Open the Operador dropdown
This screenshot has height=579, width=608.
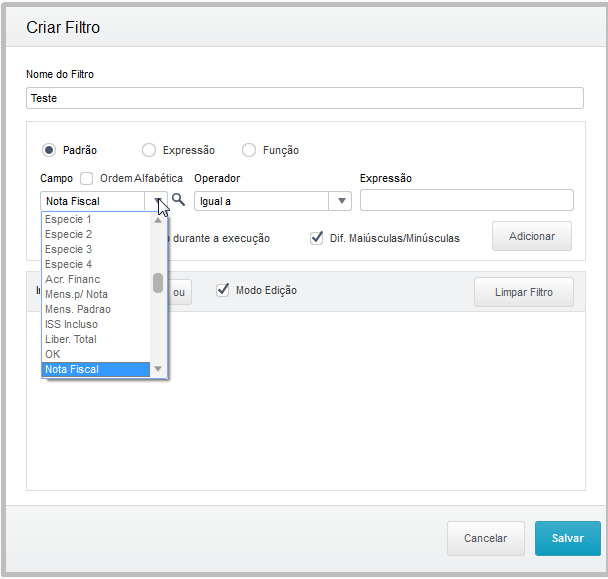(x=342, y=201)
